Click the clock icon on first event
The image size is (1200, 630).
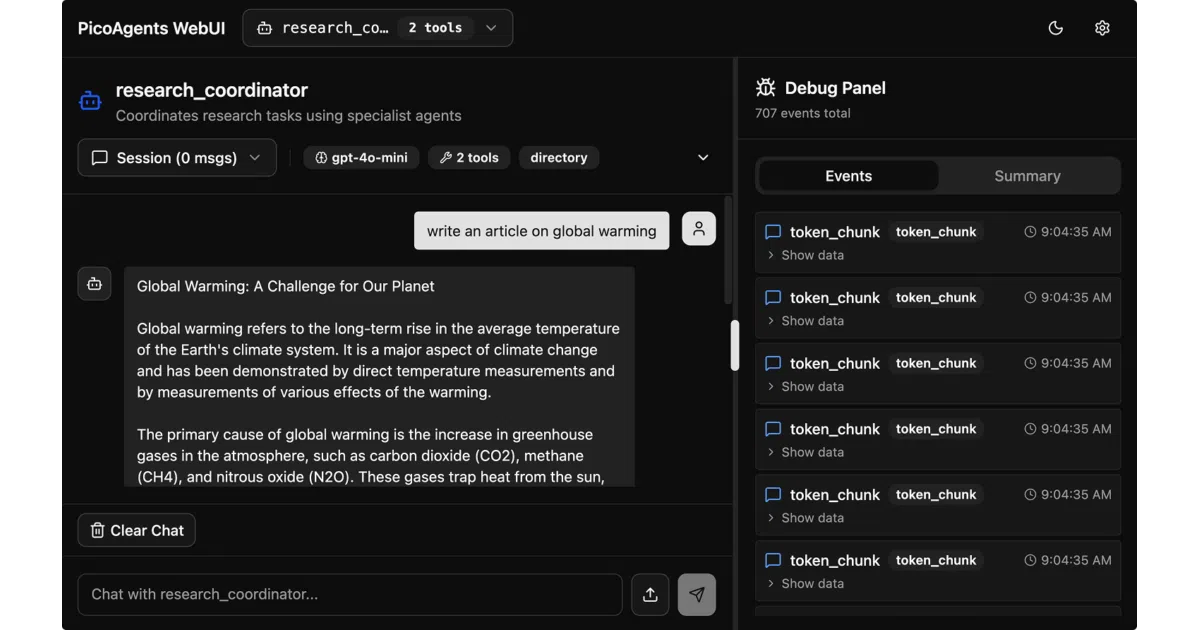[x=1030, y=232]
